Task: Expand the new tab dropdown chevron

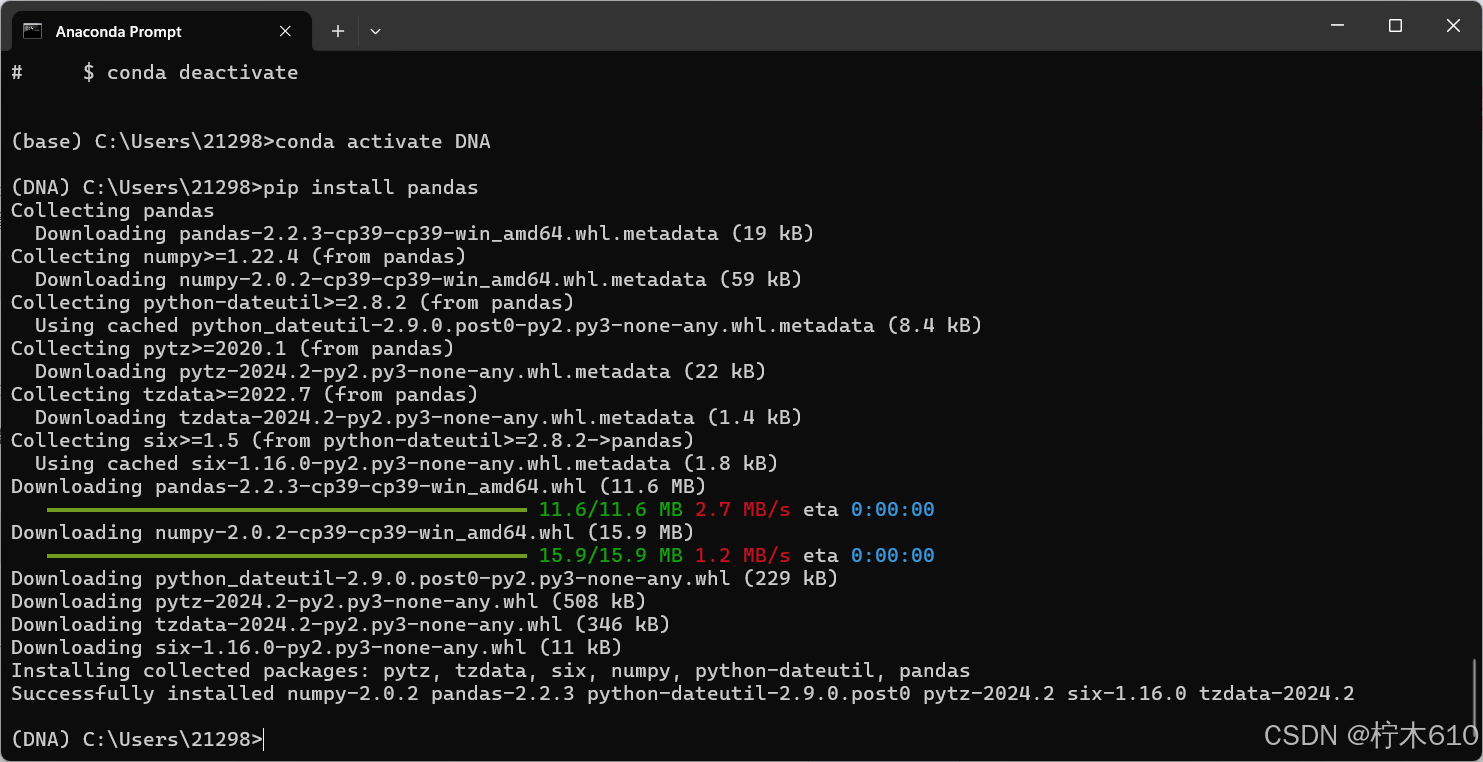Action: click(376, 31)
